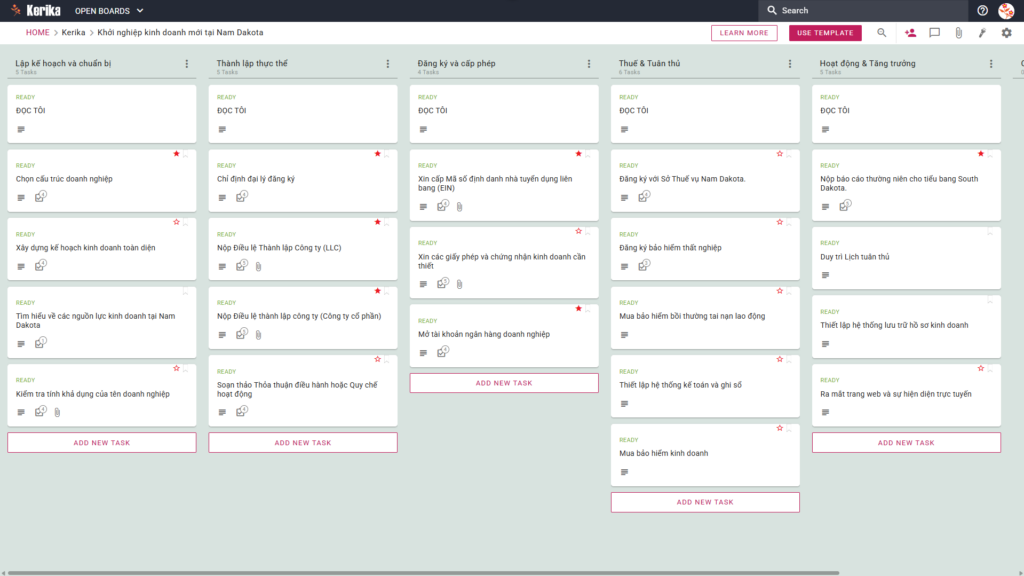Select Kerika breadcrumb item

click(x=73, y=33)
